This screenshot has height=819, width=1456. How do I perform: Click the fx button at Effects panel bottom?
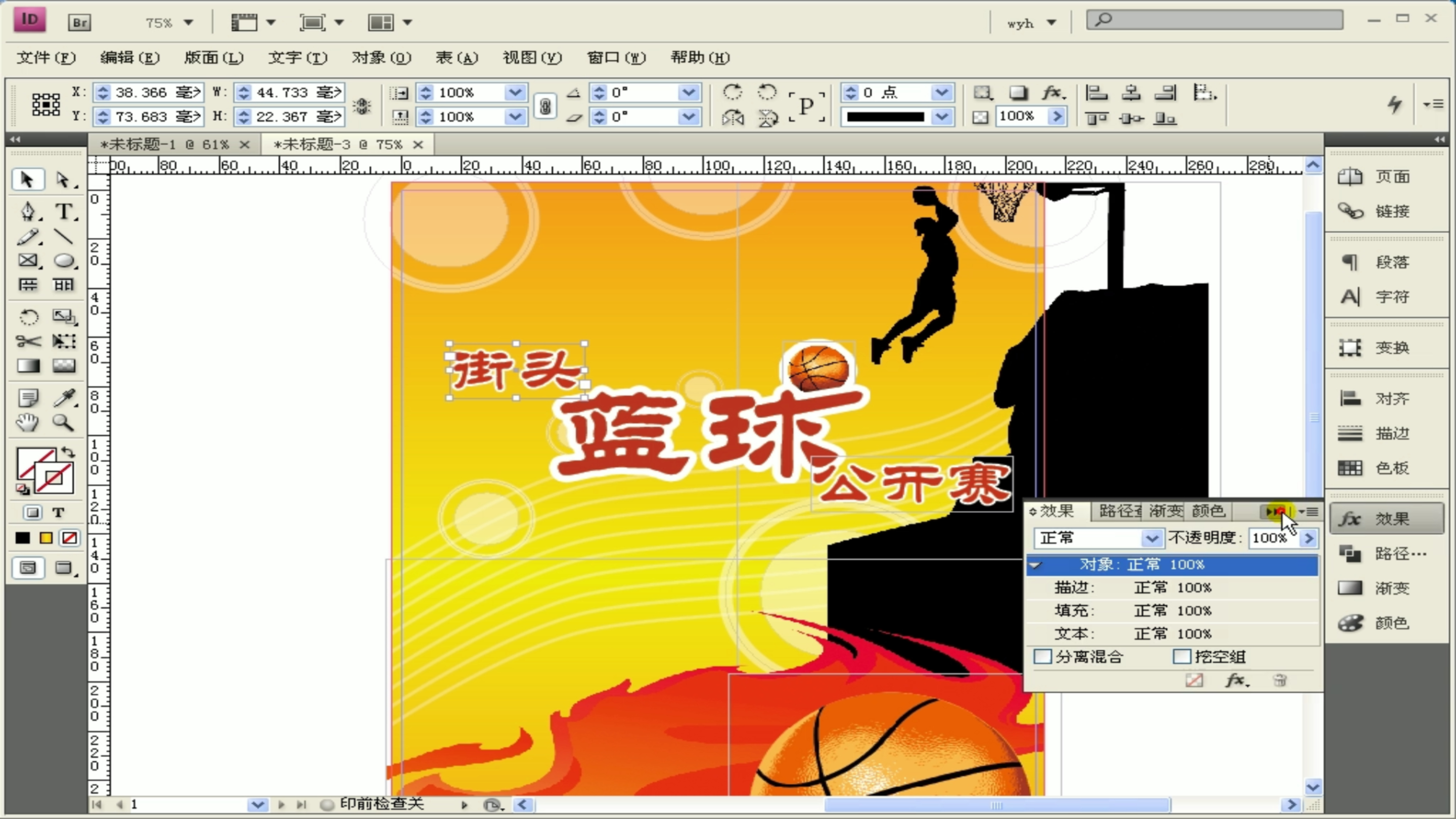[1237, 680]
